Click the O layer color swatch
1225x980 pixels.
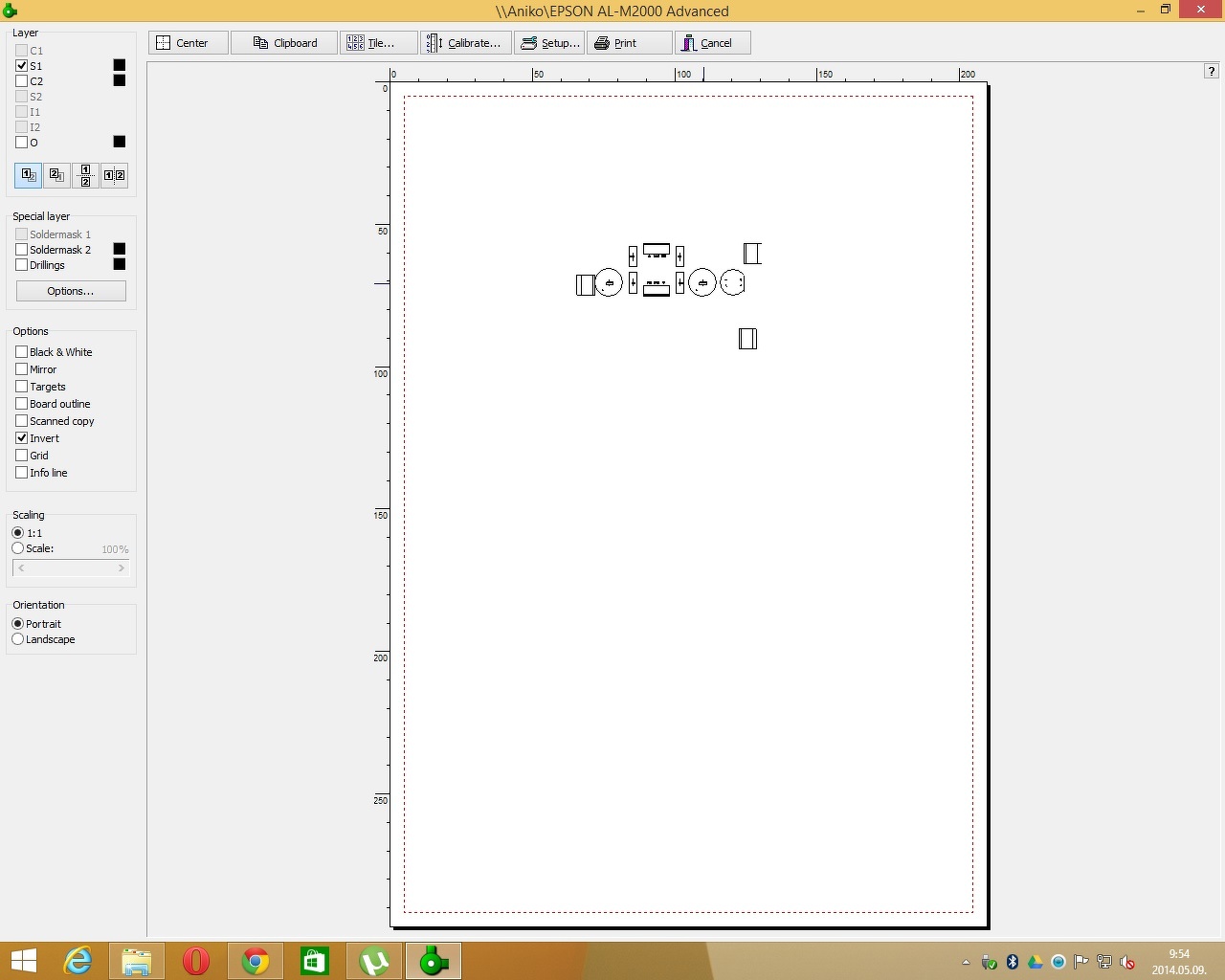120,142
